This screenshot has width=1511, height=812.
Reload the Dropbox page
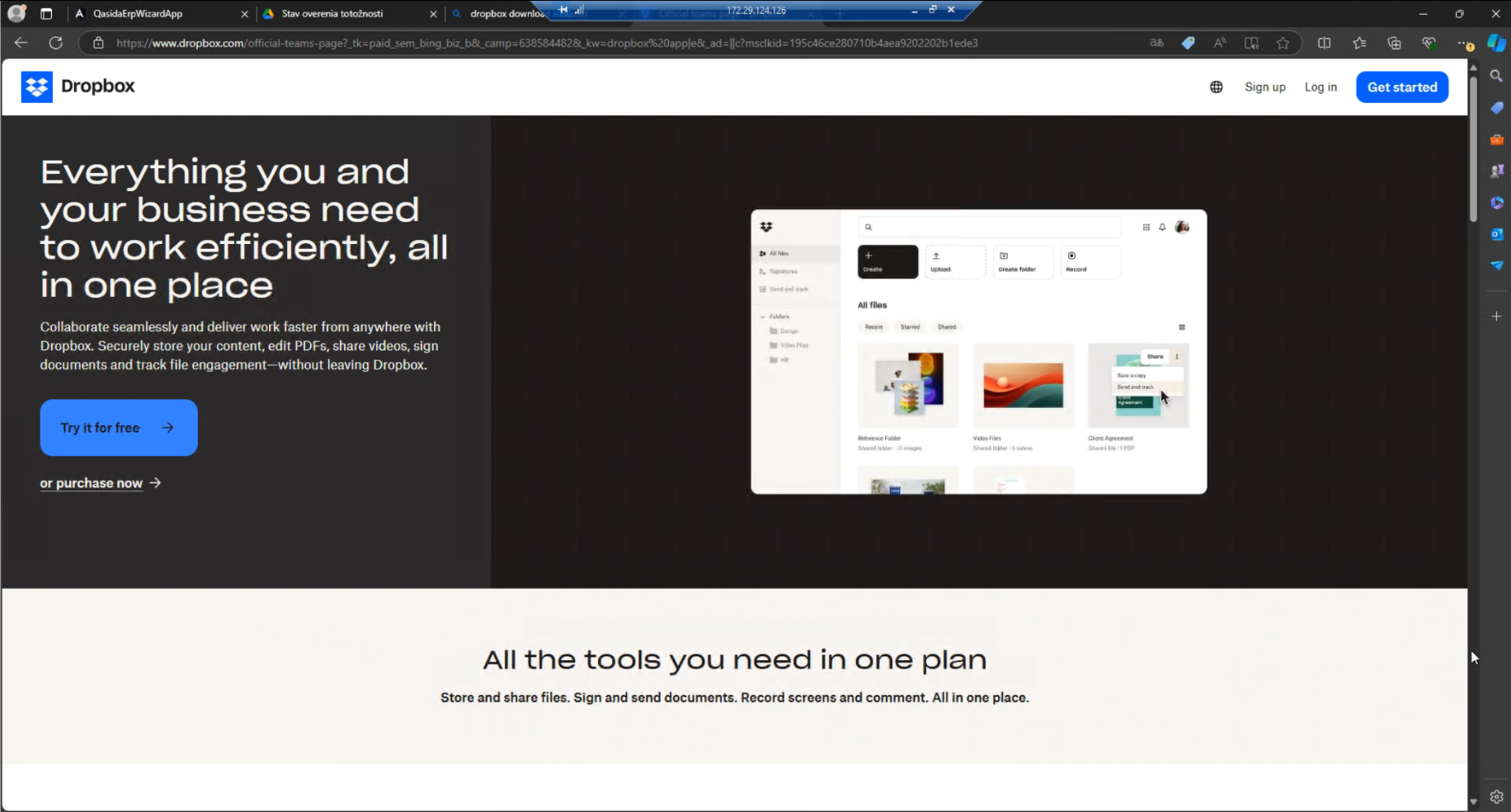(56, 43)
